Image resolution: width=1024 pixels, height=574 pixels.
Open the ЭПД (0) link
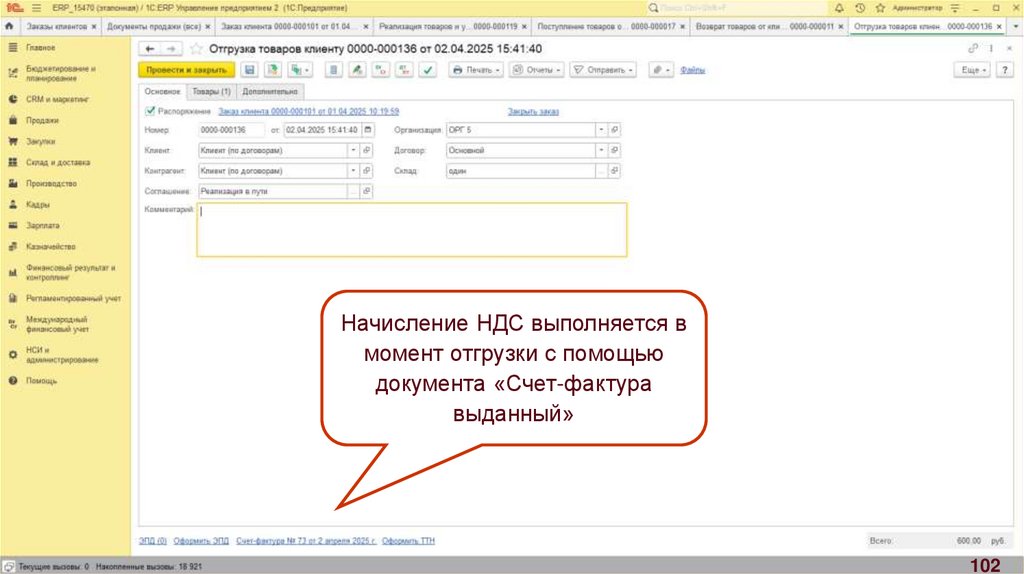[x=153, y=541]
